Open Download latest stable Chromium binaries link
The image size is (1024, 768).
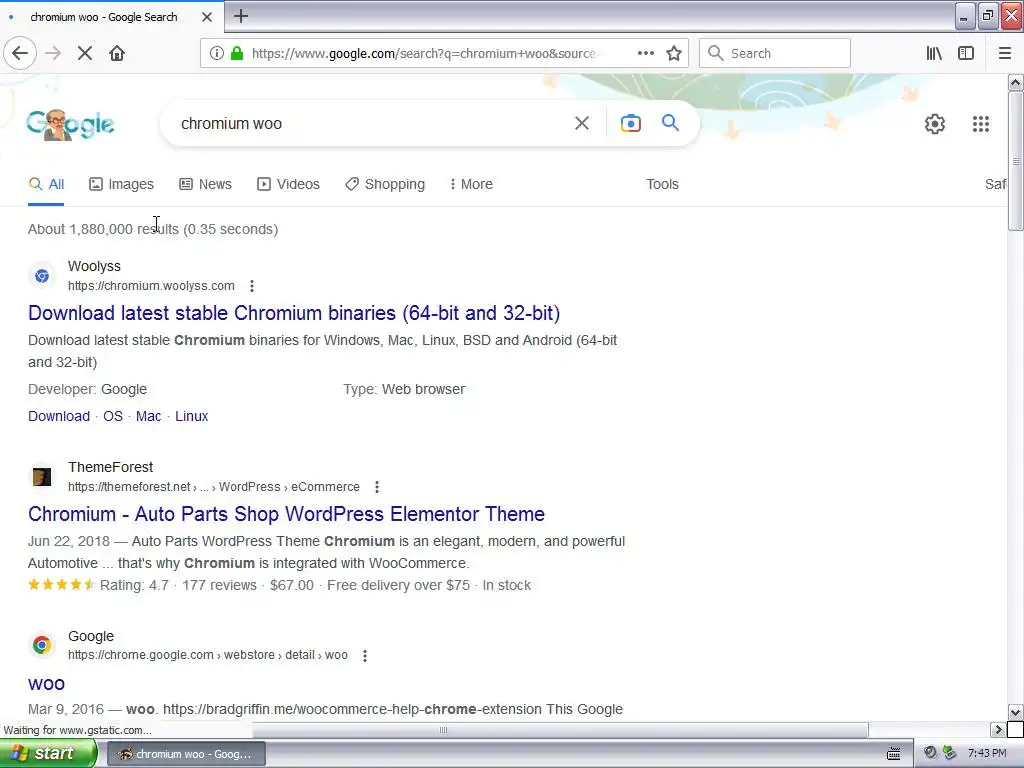(294, 313)
